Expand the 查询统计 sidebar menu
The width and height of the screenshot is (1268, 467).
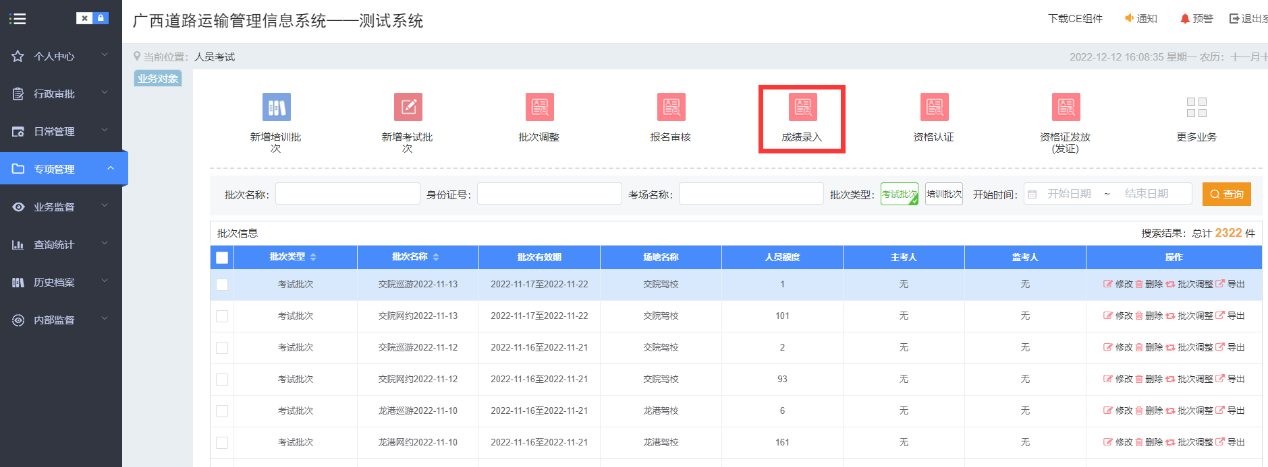(x=60, y=245)
